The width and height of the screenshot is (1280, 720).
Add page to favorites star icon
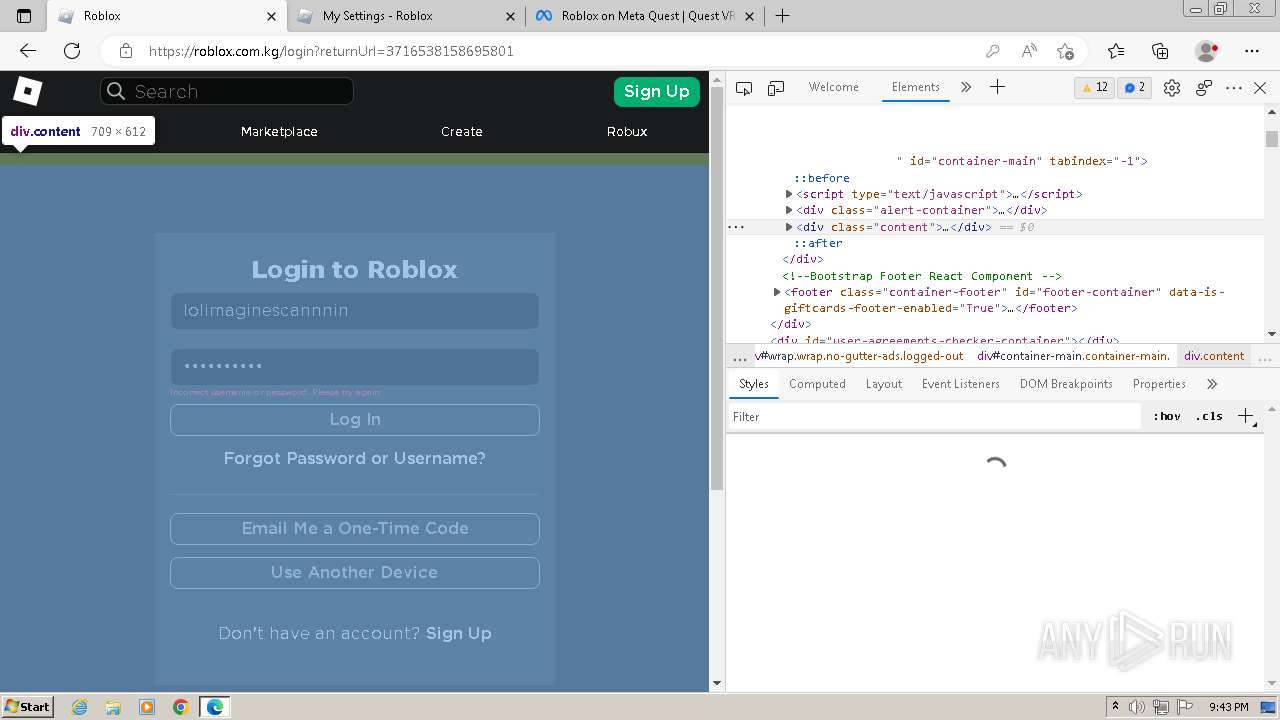coord(1065,51)
